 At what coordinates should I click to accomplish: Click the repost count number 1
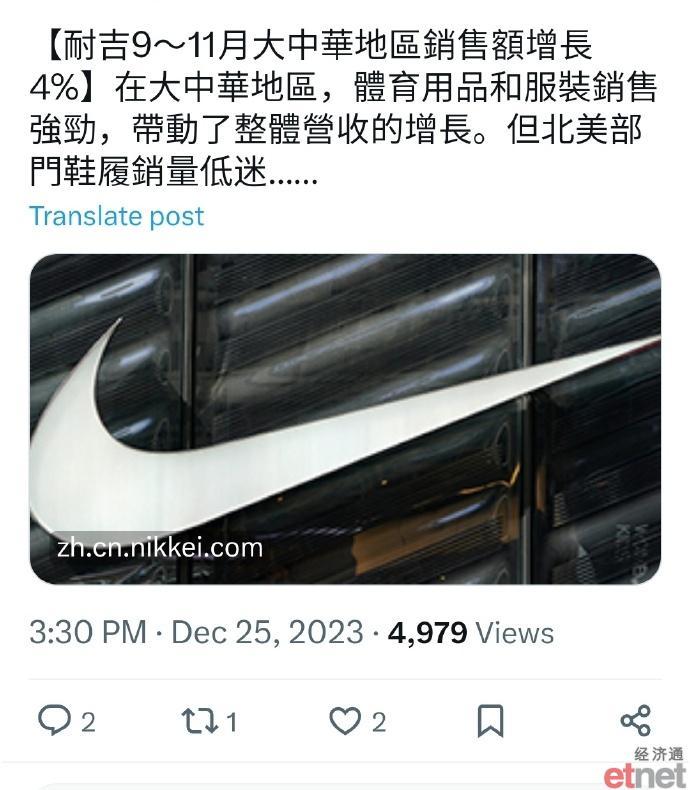click(231, 722)
